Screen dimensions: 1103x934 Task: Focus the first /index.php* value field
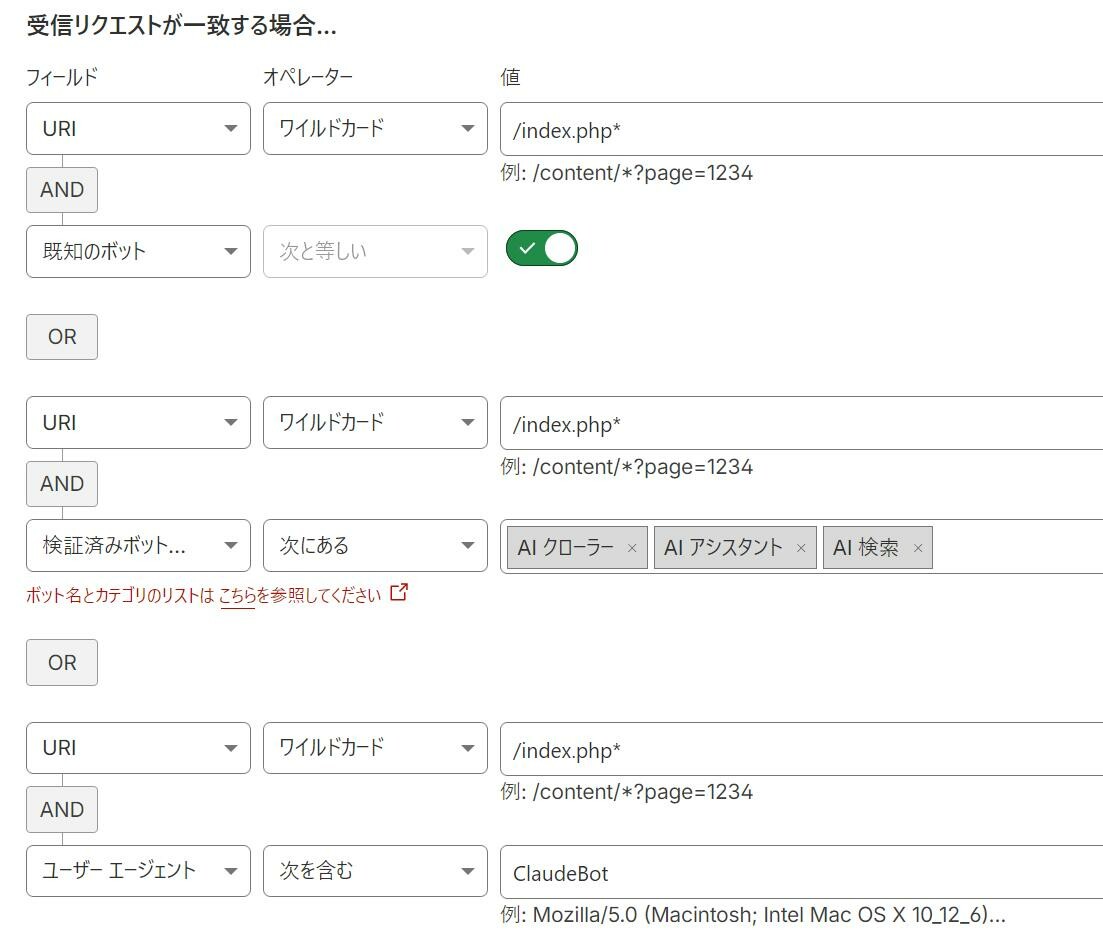[x=800, y=130]
